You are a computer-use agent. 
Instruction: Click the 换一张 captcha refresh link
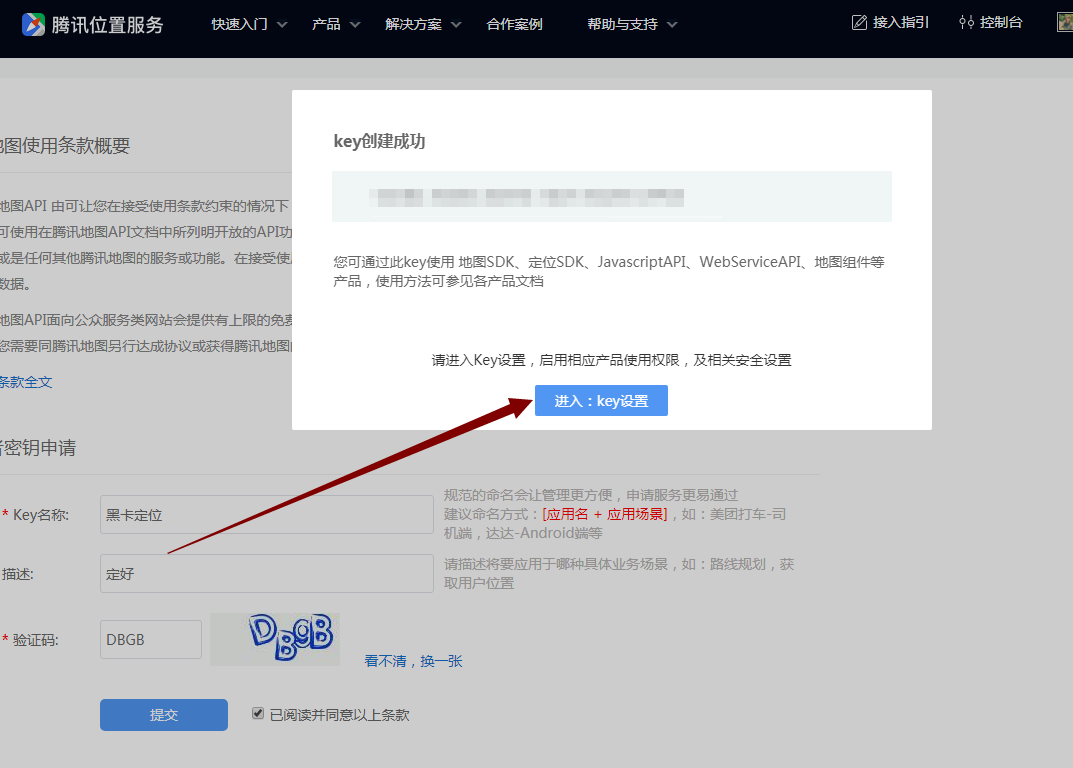pyautogui.click(x=441, y=661)
